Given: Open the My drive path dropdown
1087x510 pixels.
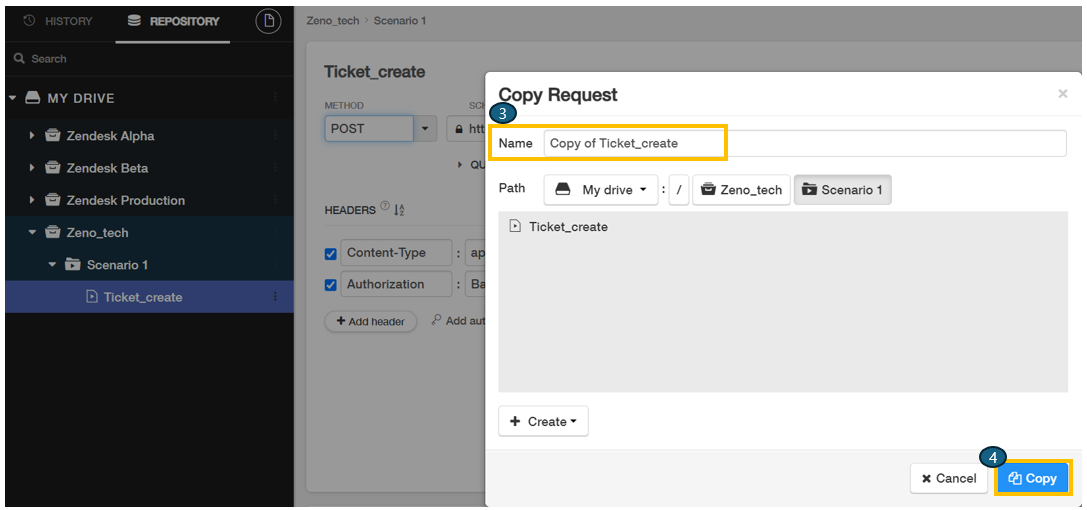Looking at the screenshot, I should pos(601,190).
